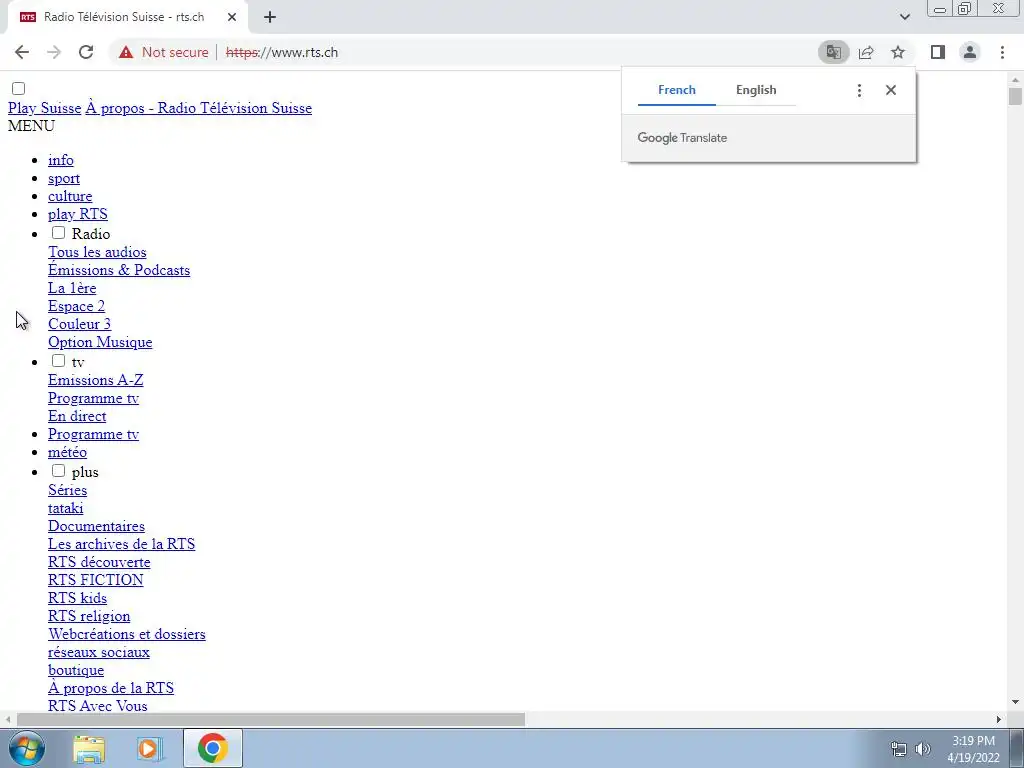
Task: Open the Espace 2 link
Action: pos(76,306)
